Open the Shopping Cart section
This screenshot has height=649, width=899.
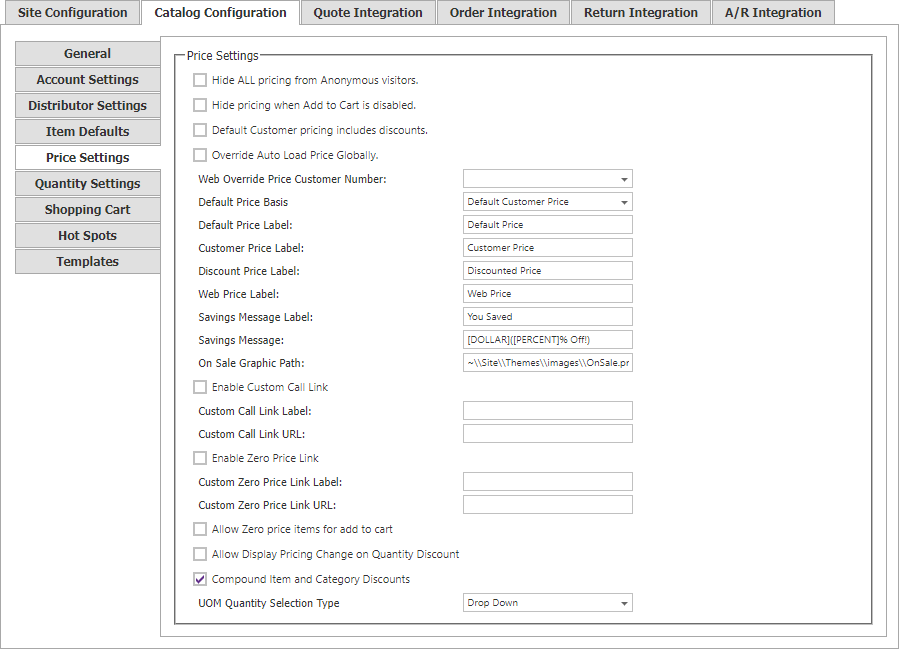[88, 210]
